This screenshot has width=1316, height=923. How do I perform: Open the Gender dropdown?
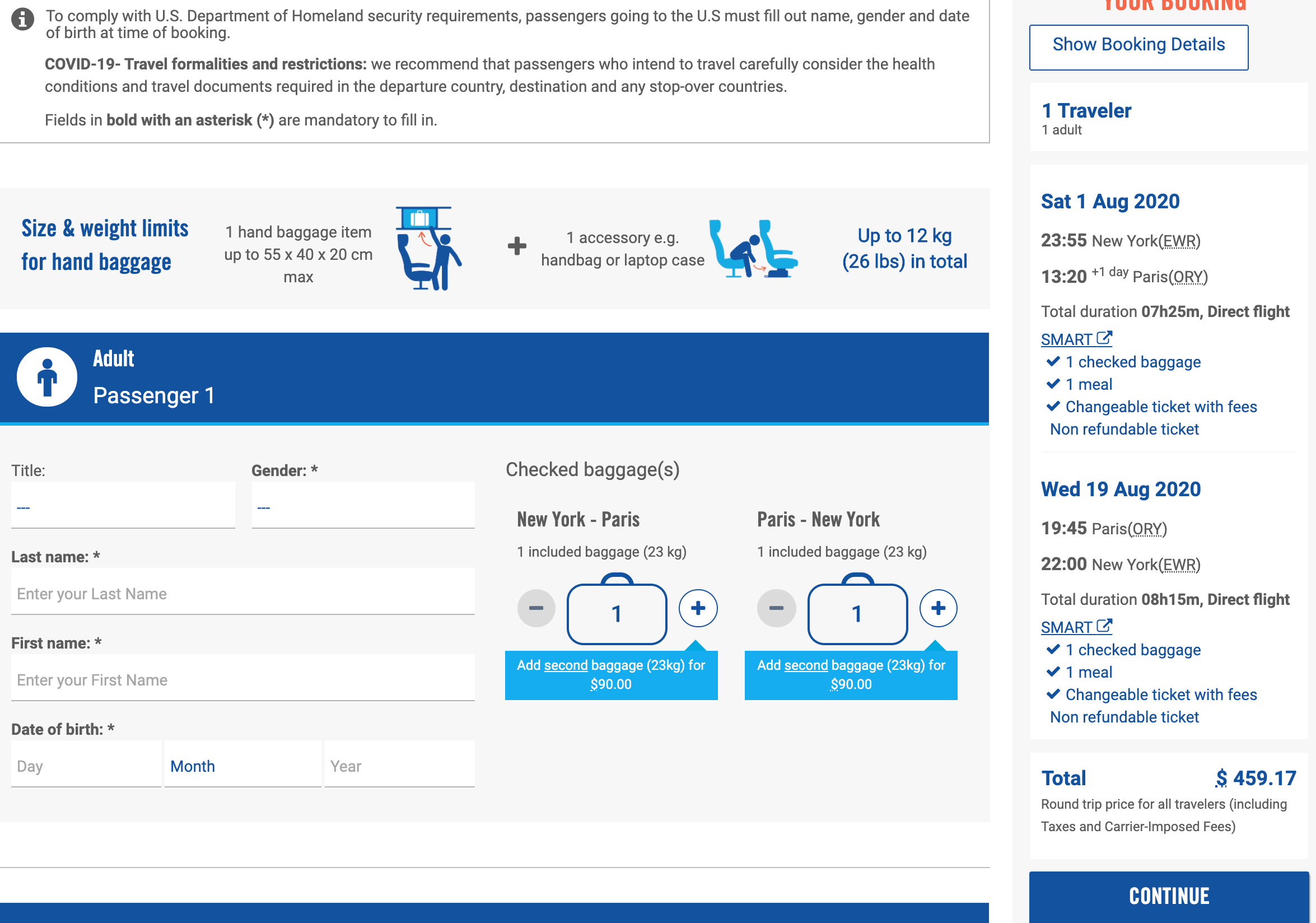[363, 507]
